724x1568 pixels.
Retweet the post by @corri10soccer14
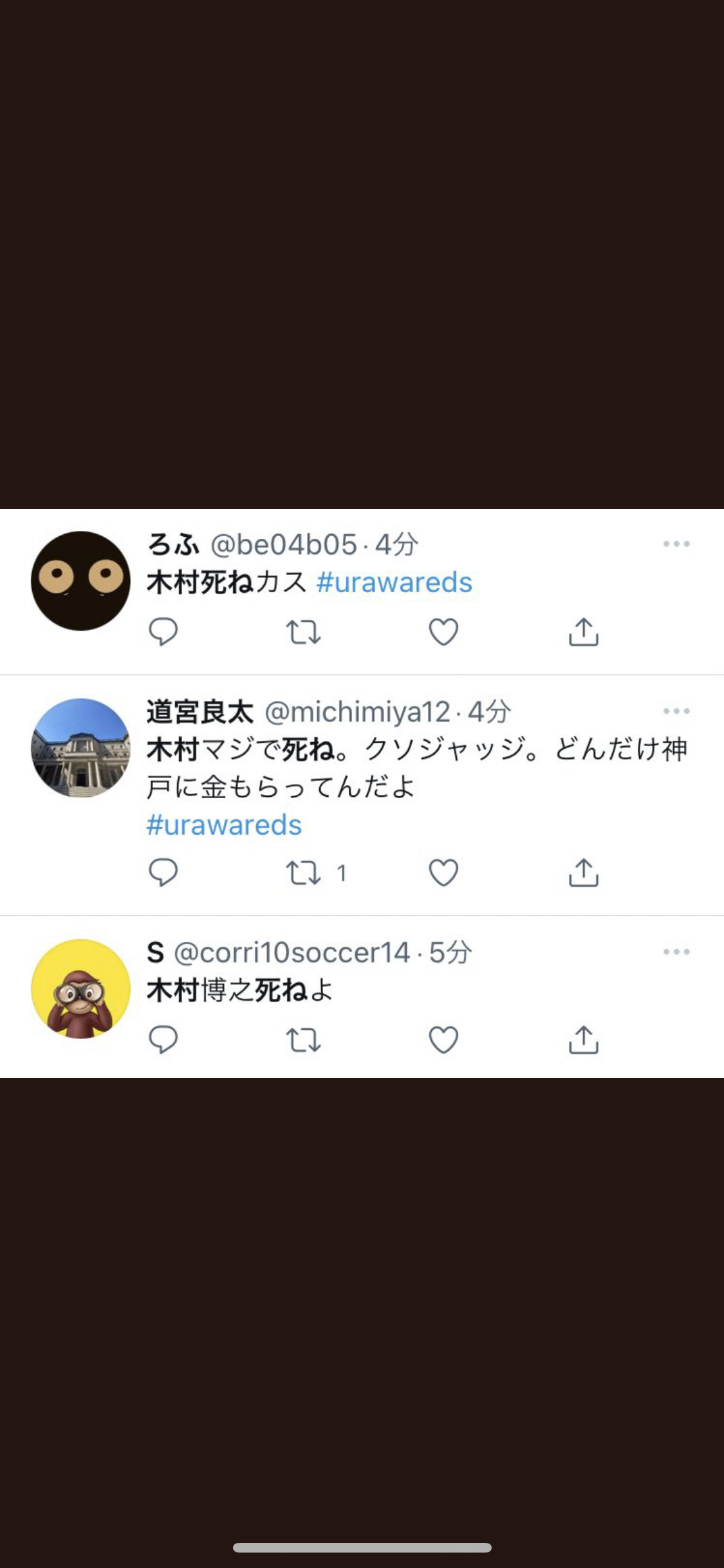303,1040
